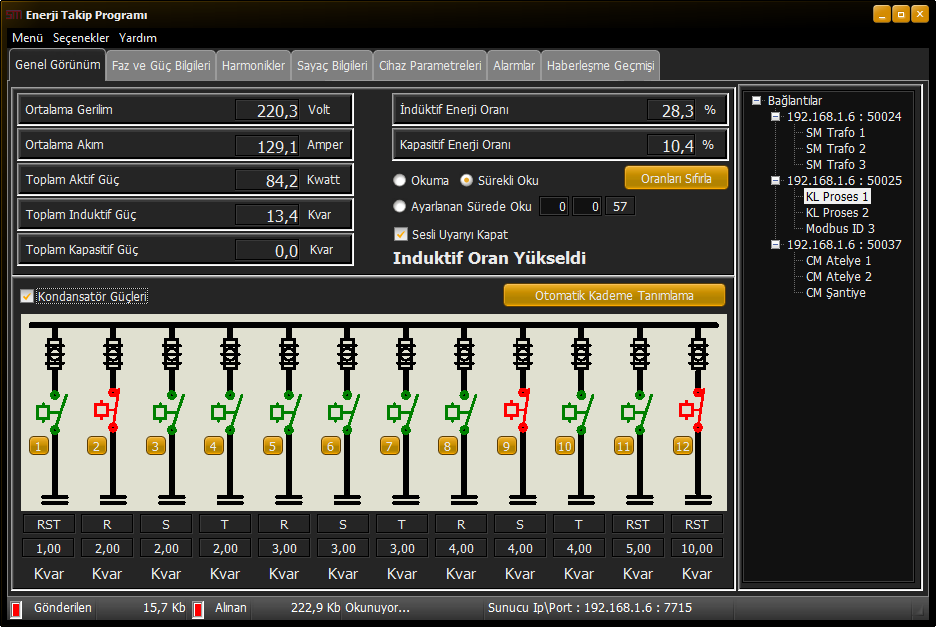This screenshot has width=936, height=627.
Task: Click the stage number 7 badge
Action: (x=390, y=446)
